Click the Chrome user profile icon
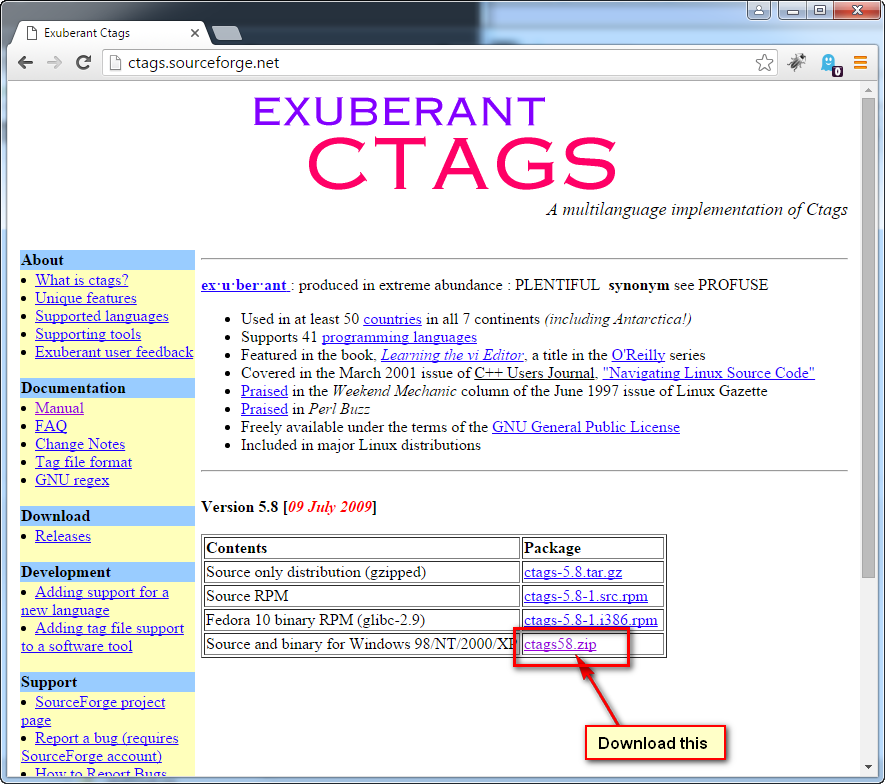 pyautogui.click(x=759, y=10)
